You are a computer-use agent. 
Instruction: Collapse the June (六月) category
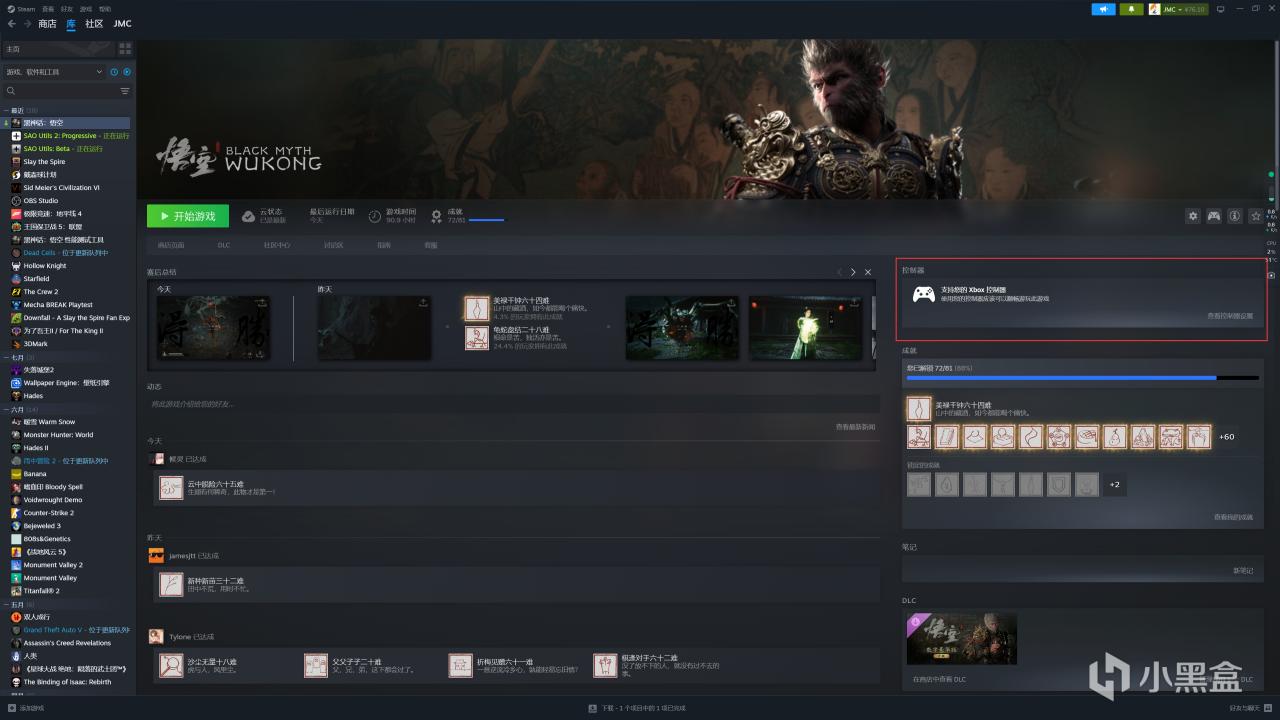pos(6,410)
